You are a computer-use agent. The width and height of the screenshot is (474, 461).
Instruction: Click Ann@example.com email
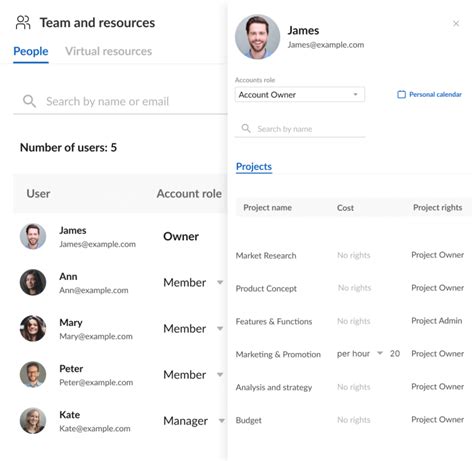tap(94, 290)
